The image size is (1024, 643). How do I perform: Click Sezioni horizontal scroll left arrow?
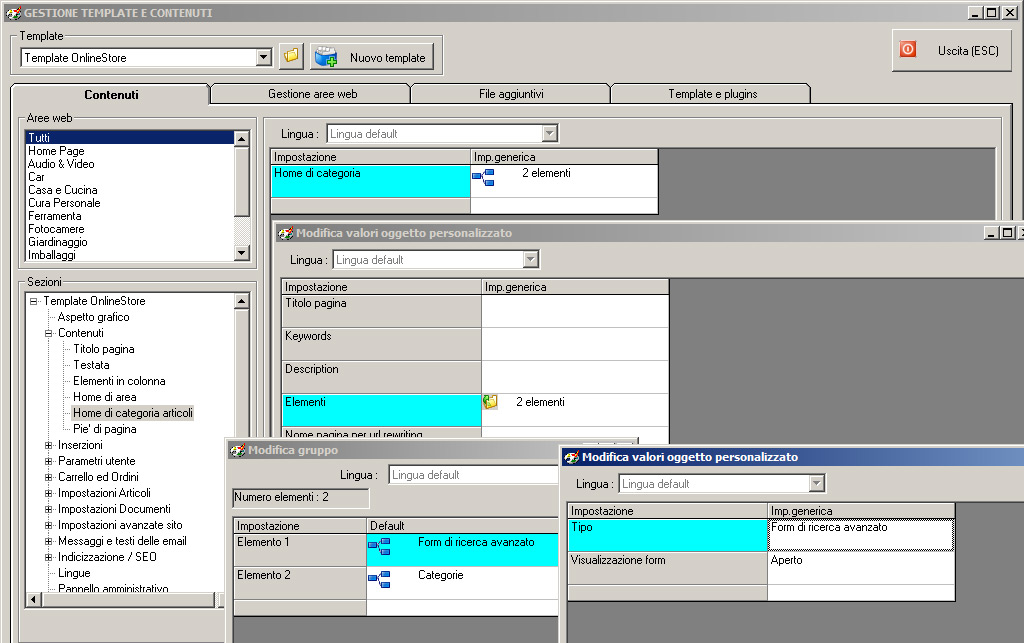pyautogui.click(x=34, y=599)
